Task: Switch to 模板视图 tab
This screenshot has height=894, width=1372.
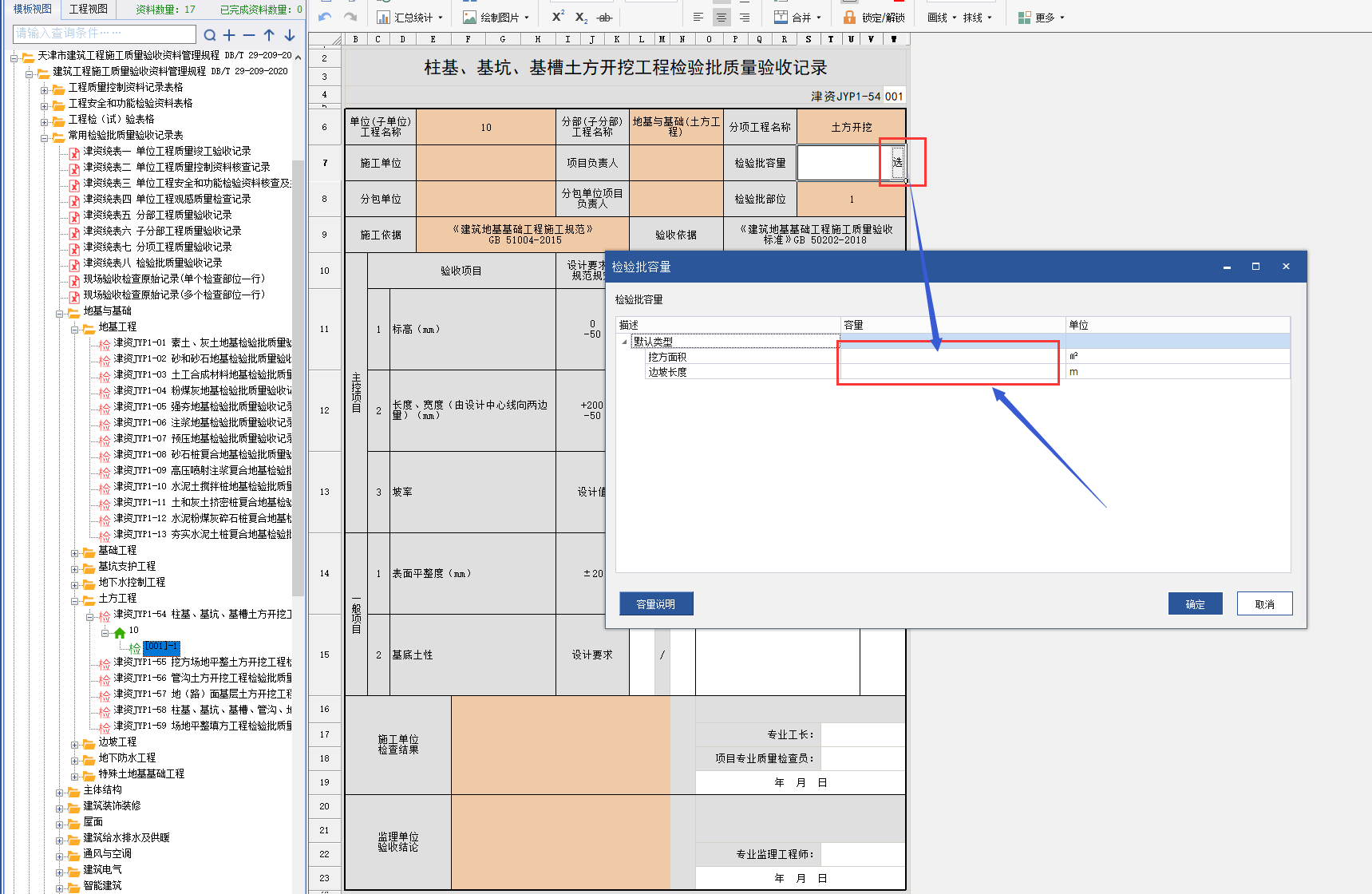Action: coord(33,9)
